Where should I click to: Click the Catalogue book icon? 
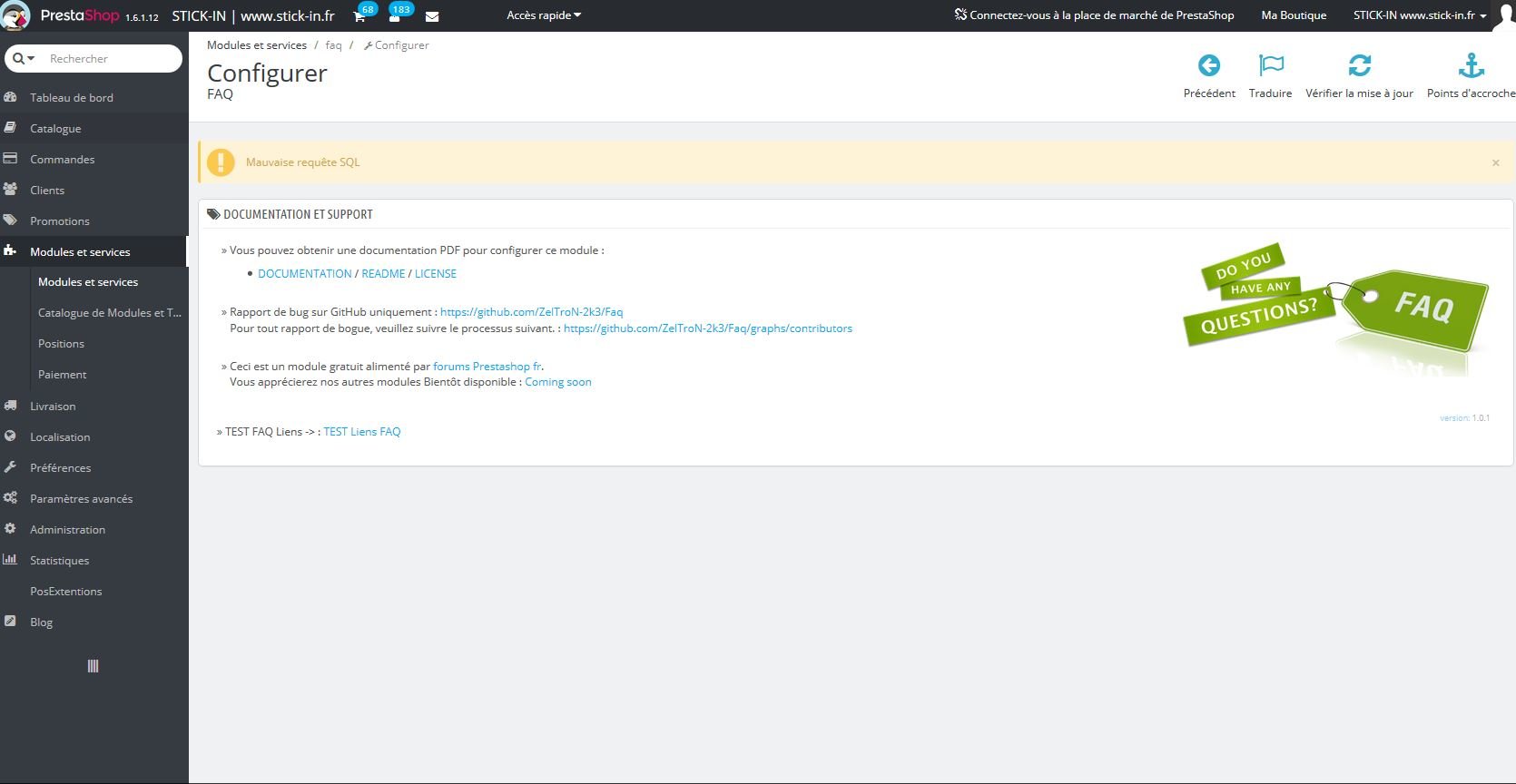coord(11,128)
